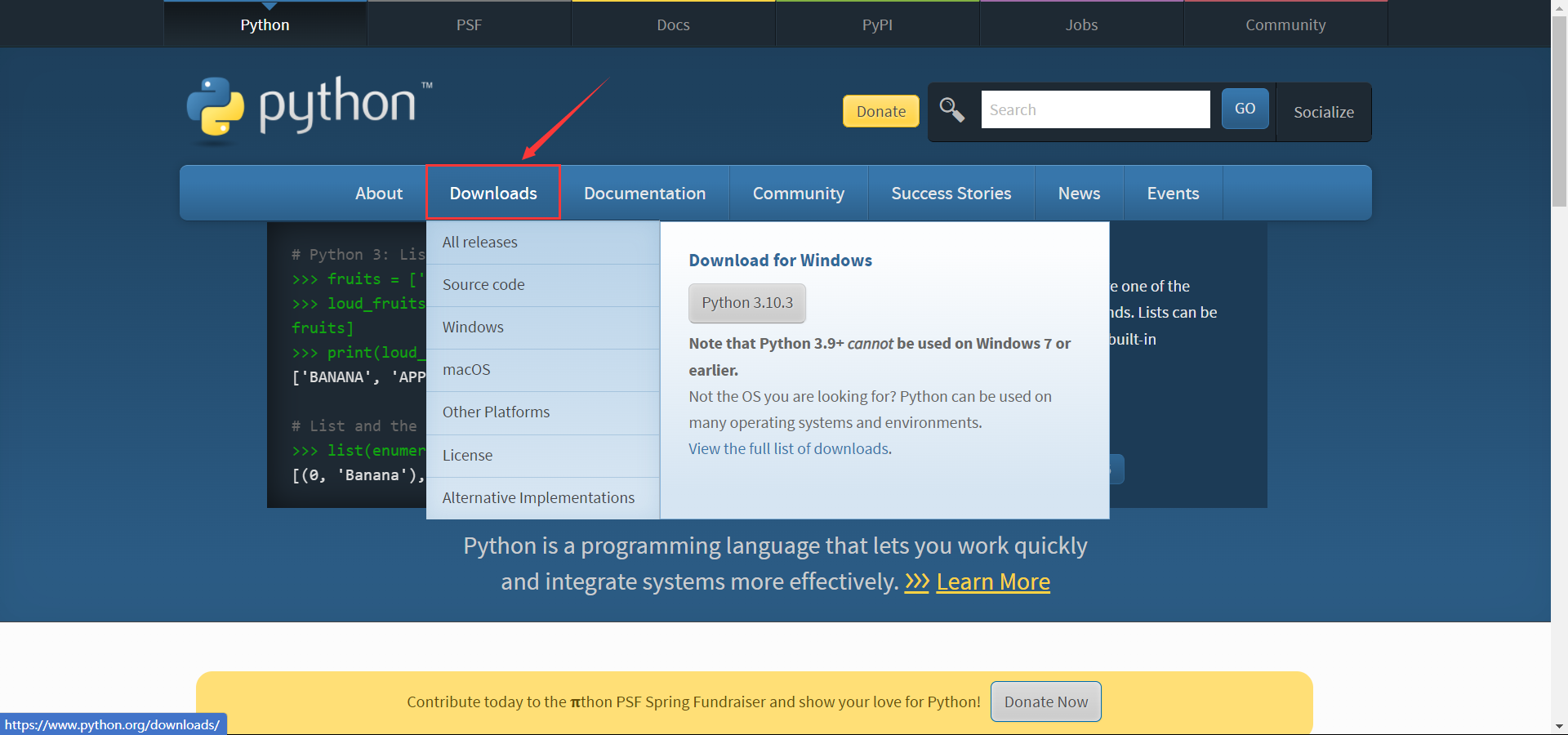Screen dimensions: 1568x735
Task: Click the '>>> fruits = [' code line
Action: pyautogui.click(x=359, y=279)
